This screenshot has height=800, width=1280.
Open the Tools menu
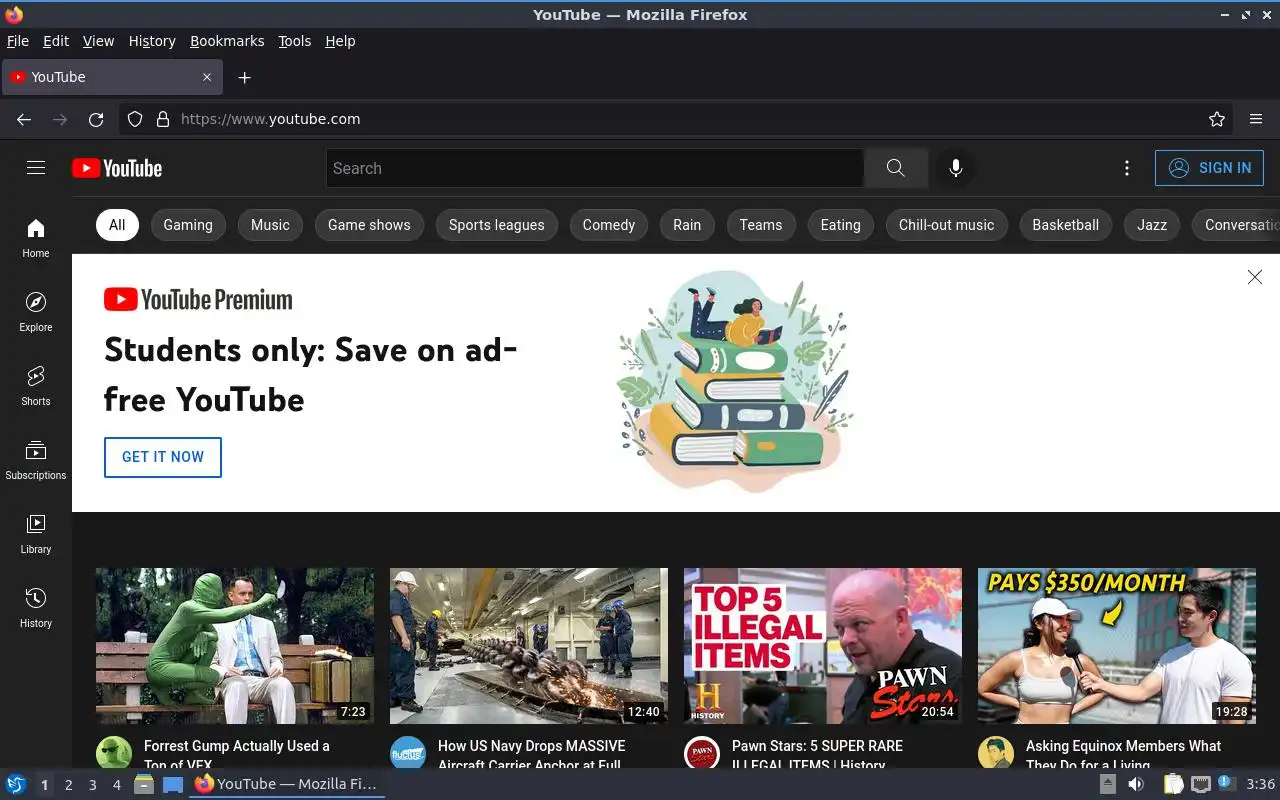pos(295,41)
